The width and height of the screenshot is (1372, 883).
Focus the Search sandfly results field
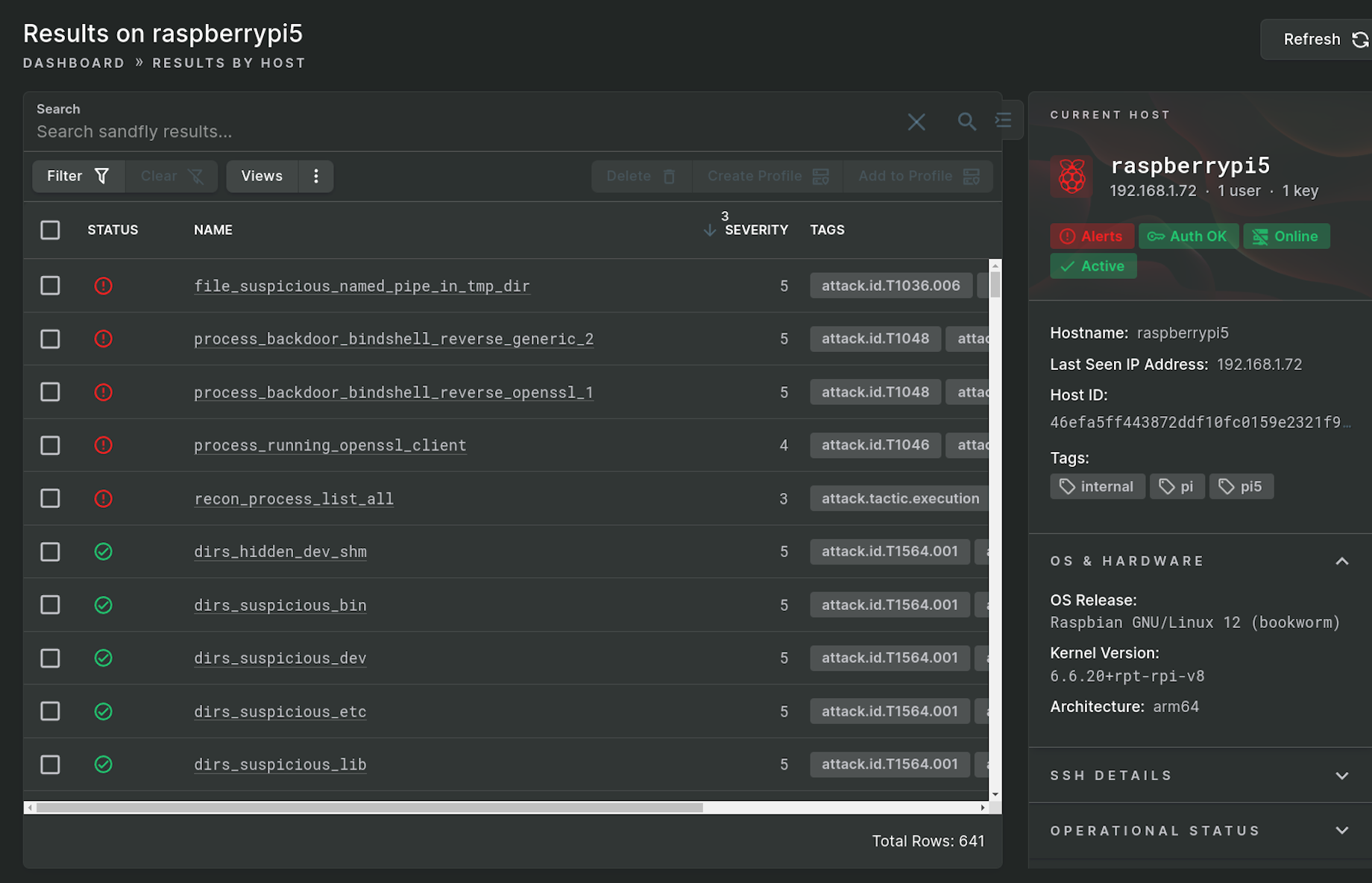pyautogui.click(x=462, y=132)
